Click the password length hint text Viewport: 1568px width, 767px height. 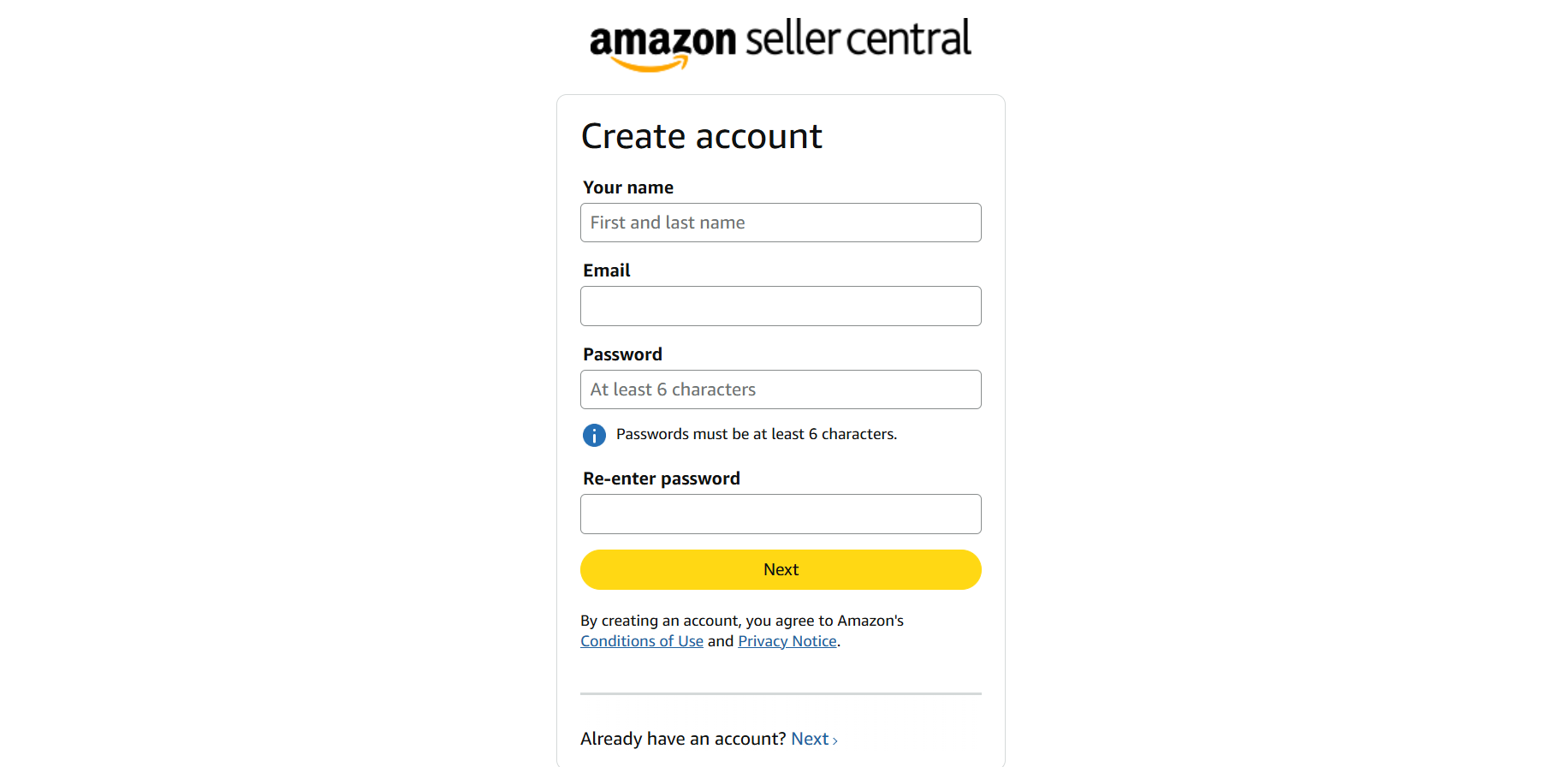click(757, 434)
